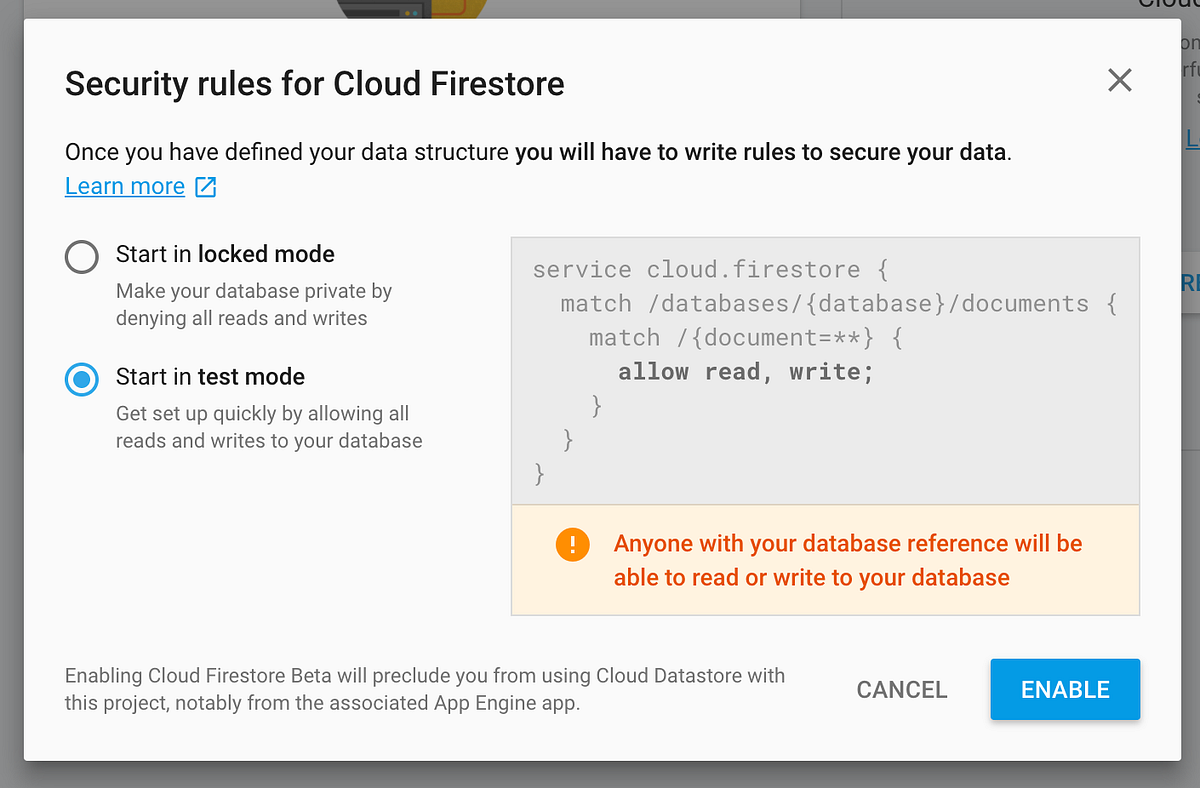This screenshot has width=1200, height=788.
Task: Click the dialog title "Security rules for Cloud Firestore"
Action: [x=314, y=84]
